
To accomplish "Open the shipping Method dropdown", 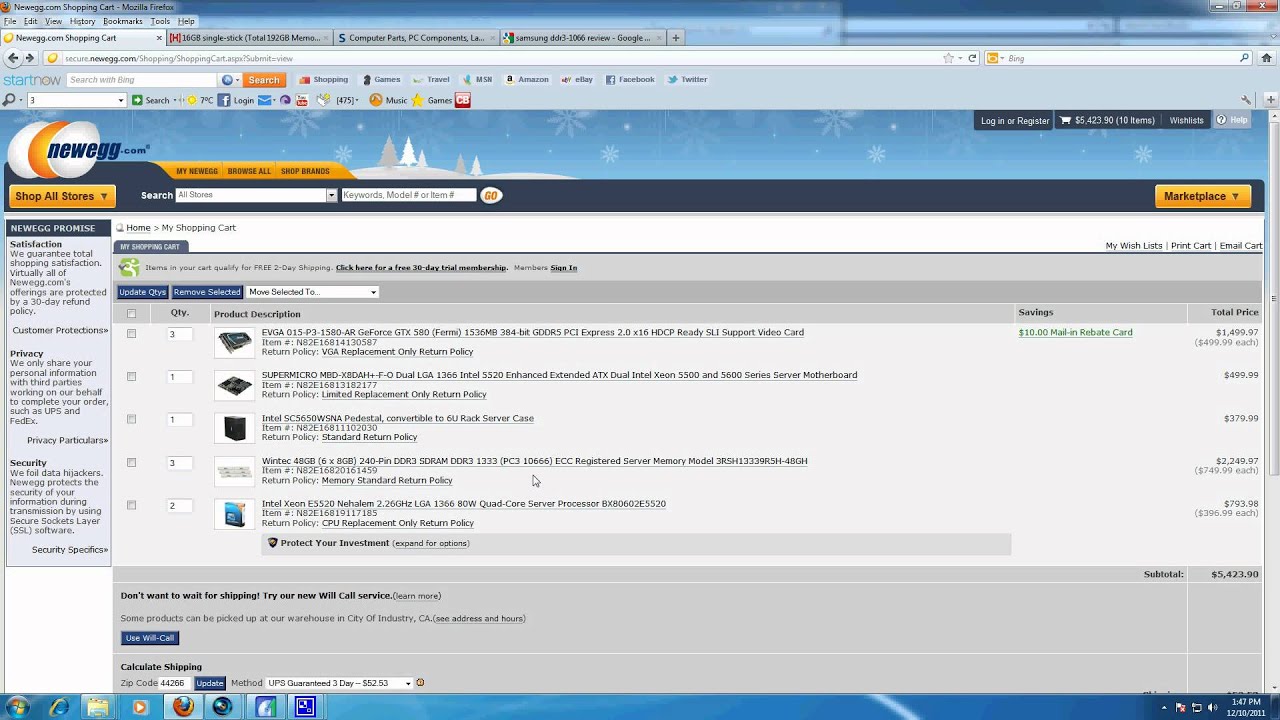I will [339, 683].
